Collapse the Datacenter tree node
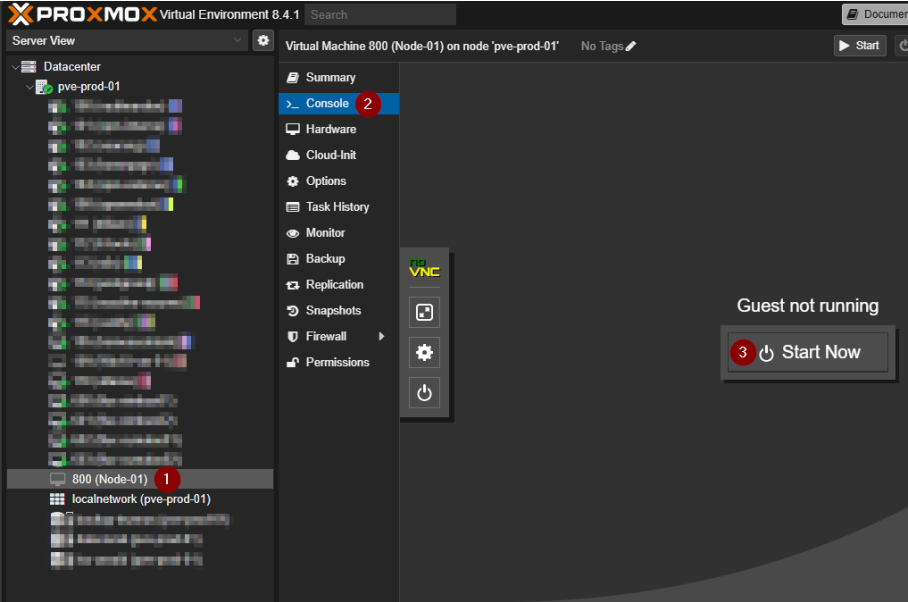 (14, 67)
